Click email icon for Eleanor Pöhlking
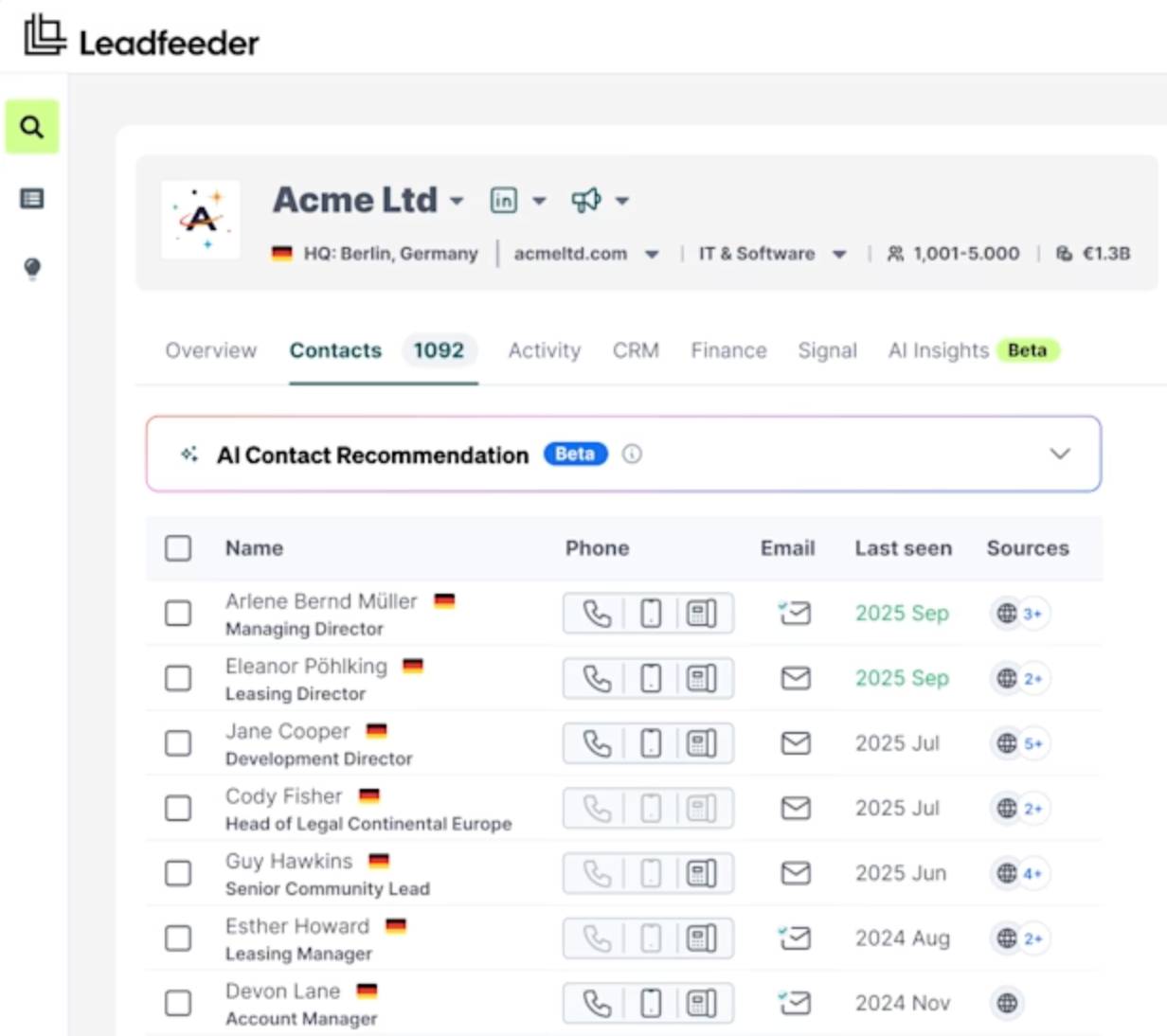 796,679
